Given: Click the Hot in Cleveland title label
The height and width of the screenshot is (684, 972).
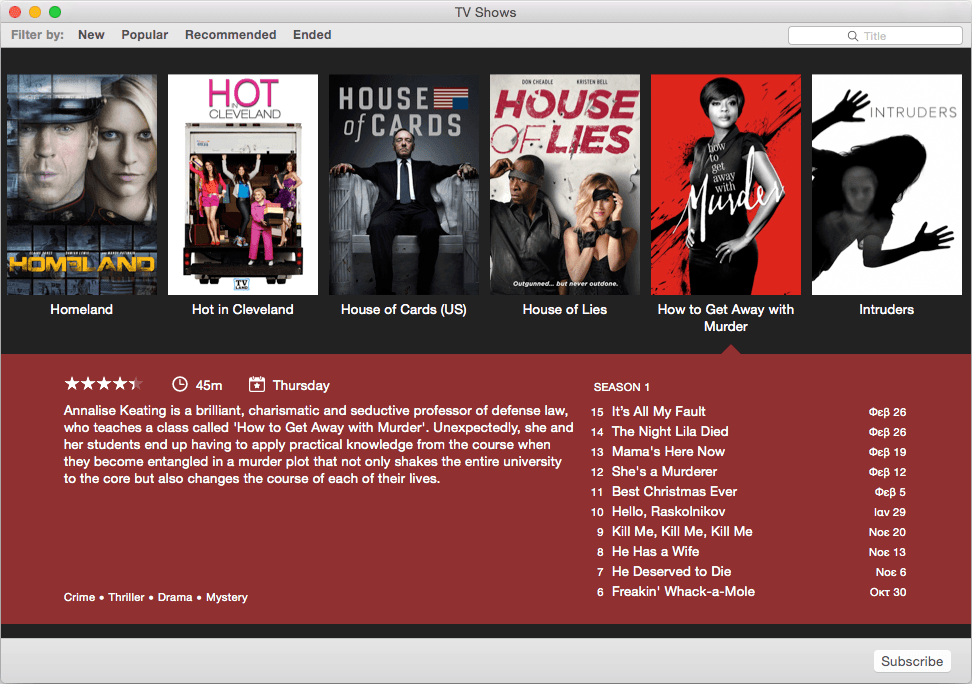Looking at the screenshot, I should point(242,309).
